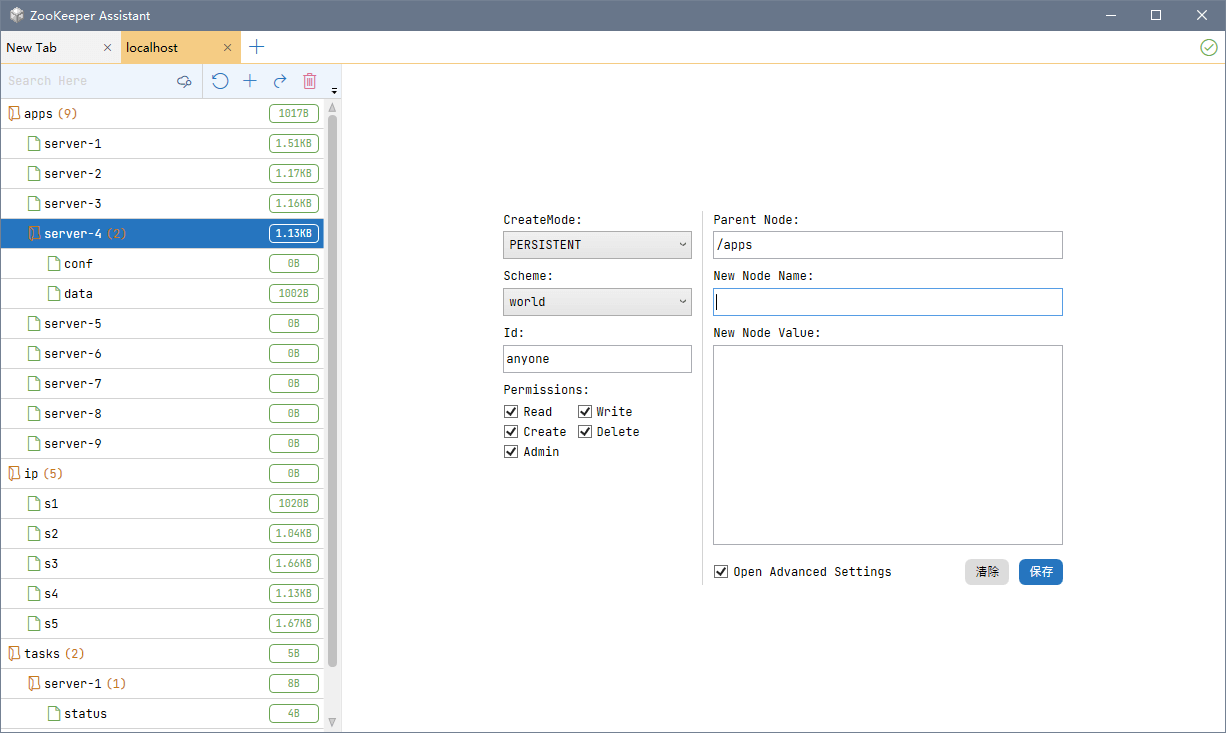Click the curved arrow icon in toolbar
Screen dimensions: 1226x733
coord(280,81)
